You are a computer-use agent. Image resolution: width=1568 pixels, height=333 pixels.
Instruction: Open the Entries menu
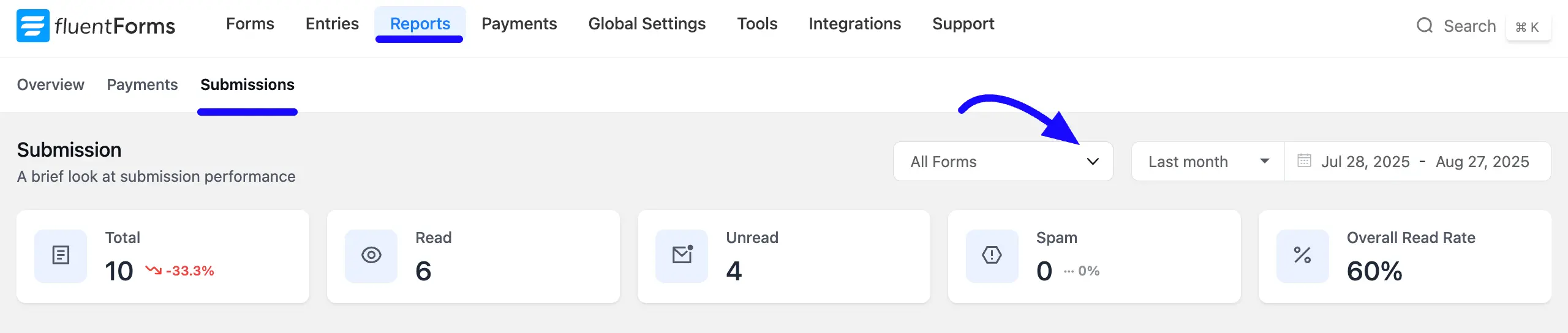coord(332,24)
